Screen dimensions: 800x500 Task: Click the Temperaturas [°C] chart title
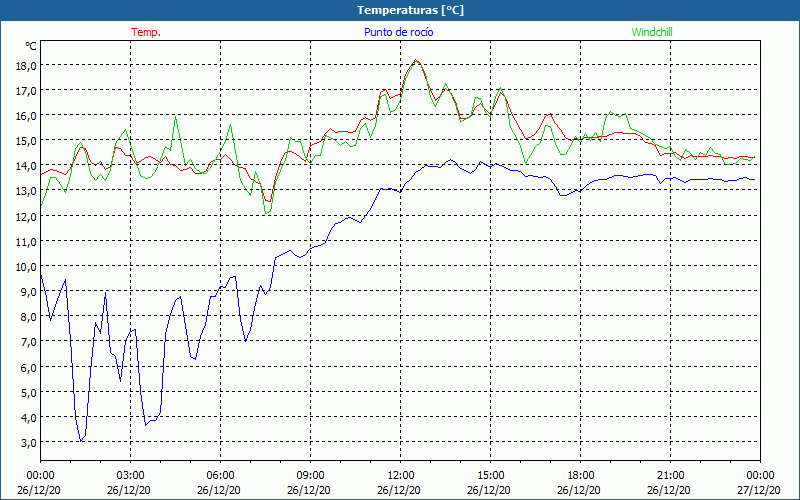pos(410,10)
